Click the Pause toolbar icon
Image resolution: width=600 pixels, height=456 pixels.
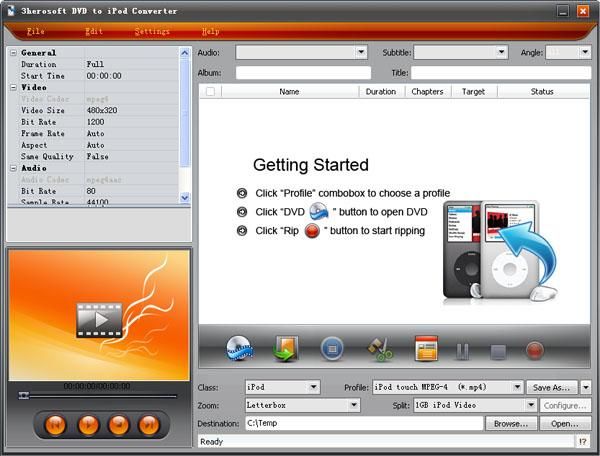click(462, 351)
